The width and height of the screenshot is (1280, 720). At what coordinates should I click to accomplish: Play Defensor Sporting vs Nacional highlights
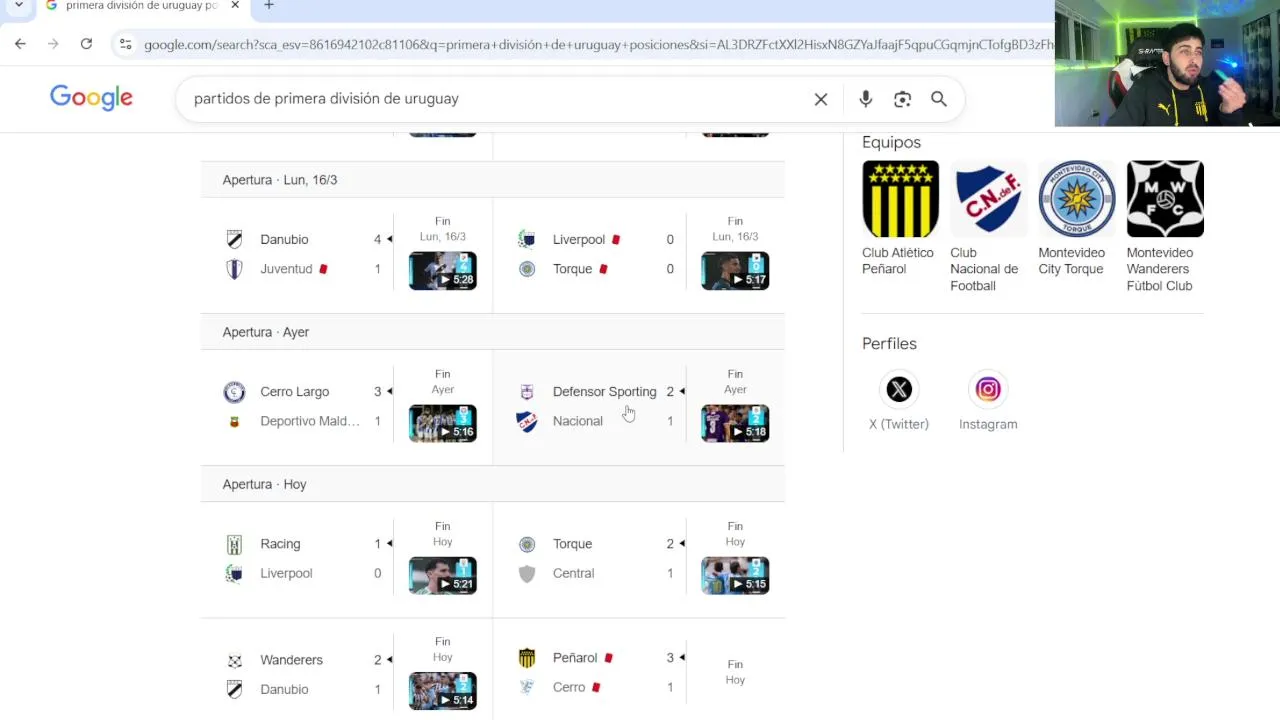(735, 423)
